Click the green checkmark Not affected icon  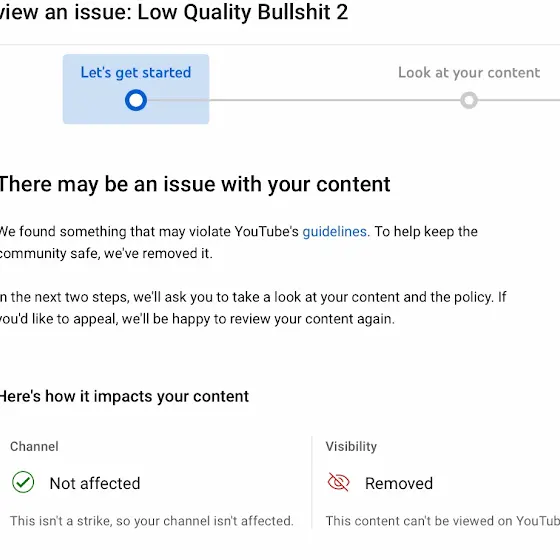tap(23, 482)
